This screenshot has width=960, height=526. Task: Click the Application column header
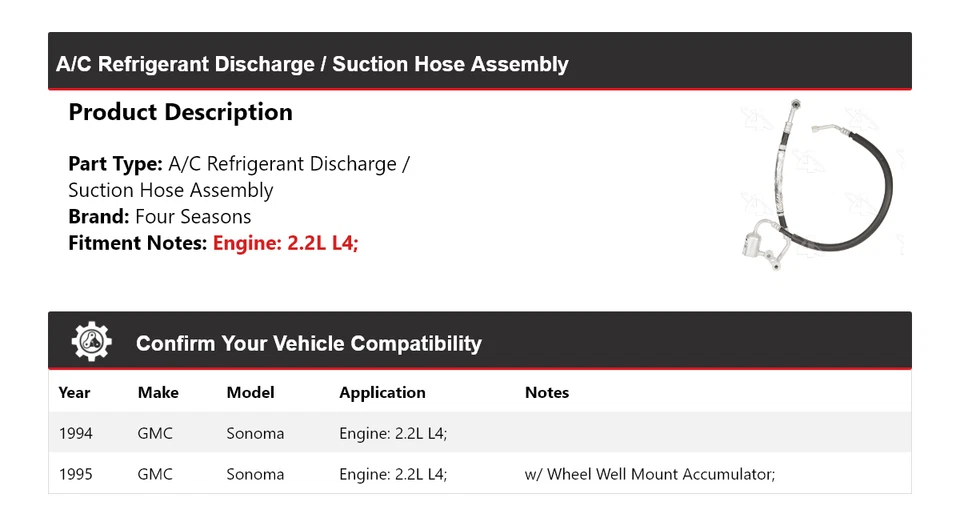pyautogui.click(x=382, y=393)
